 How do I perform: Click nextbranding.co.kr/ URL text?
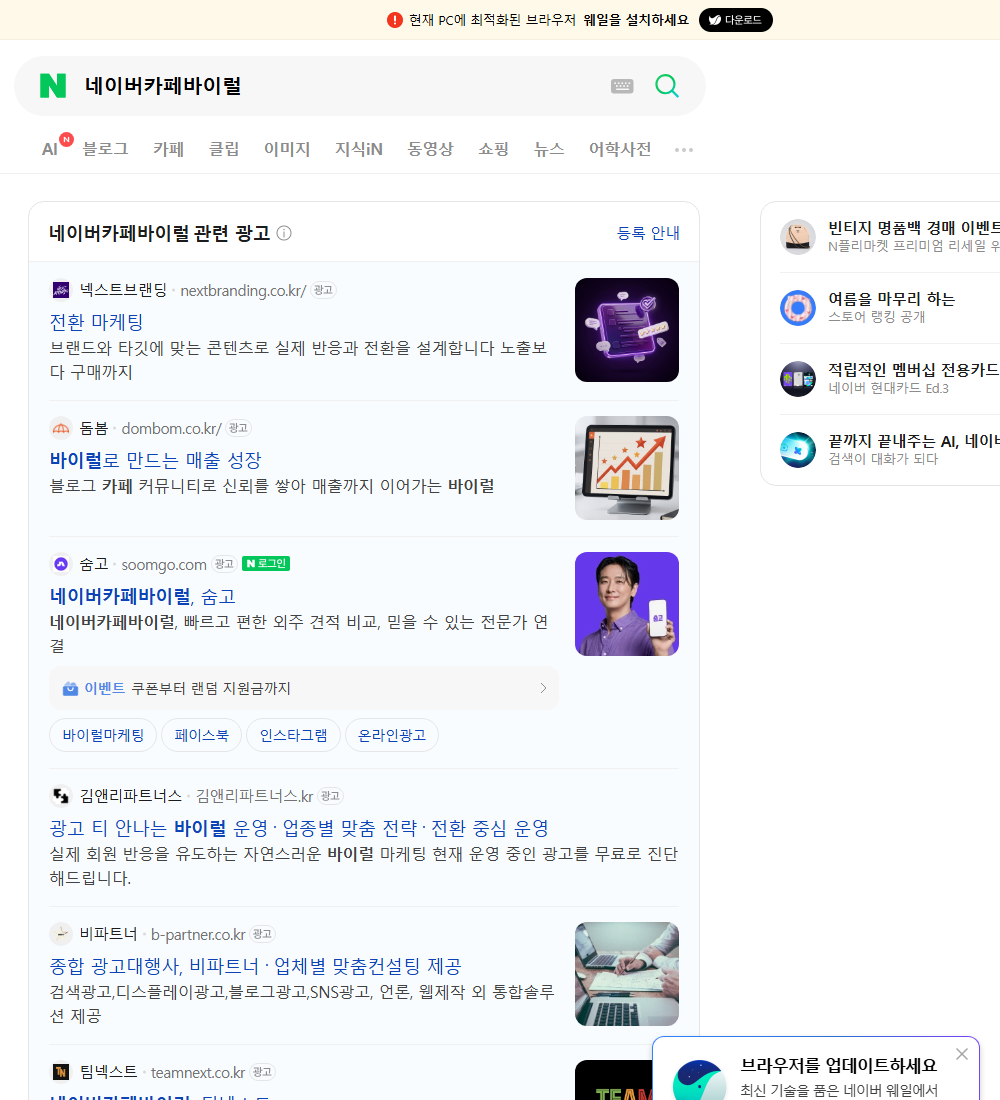[243, 290]
